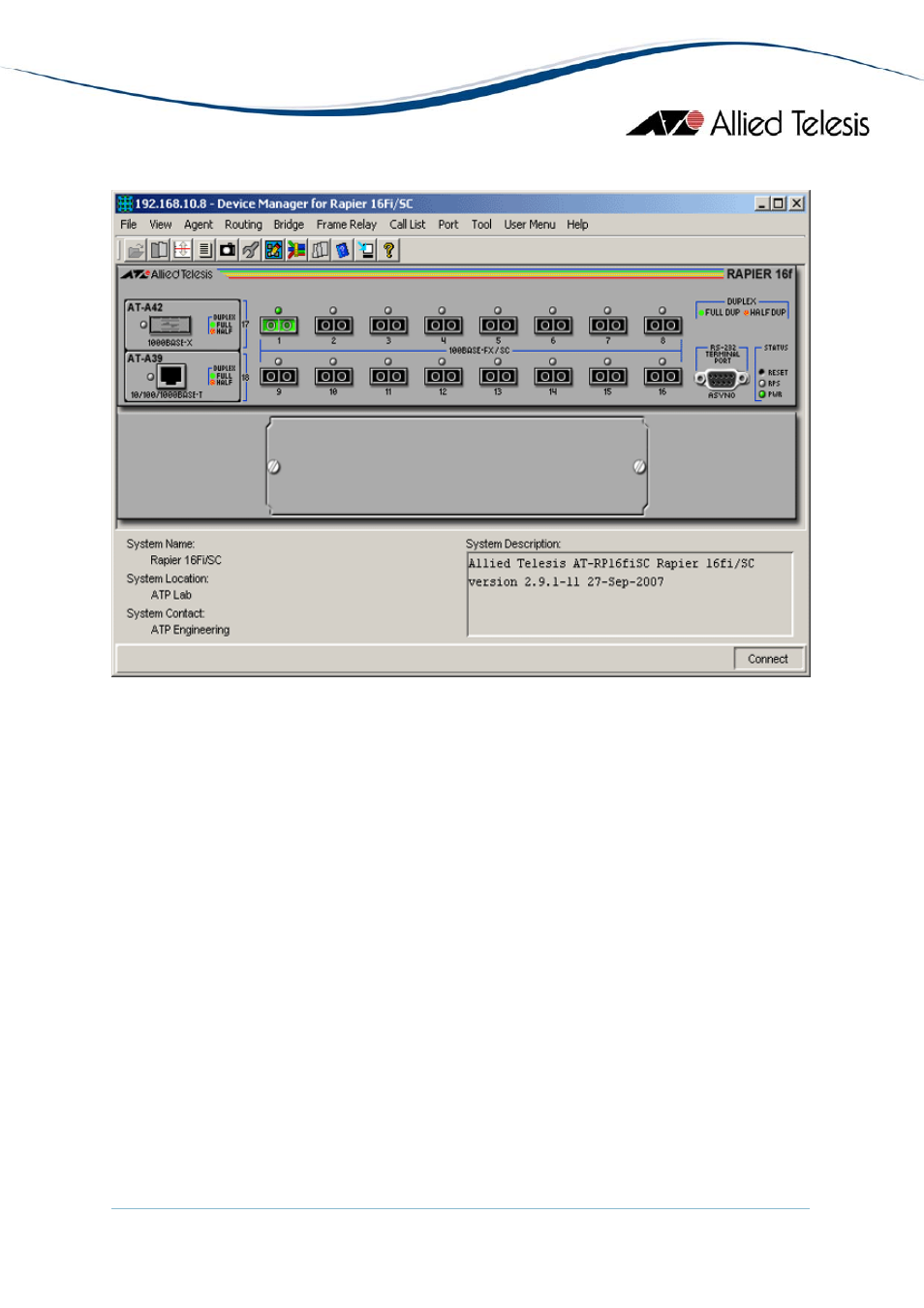The width and height of the screenshot is (924, 1308).
Task: Select fiber port 11
Action: (388, 376)
